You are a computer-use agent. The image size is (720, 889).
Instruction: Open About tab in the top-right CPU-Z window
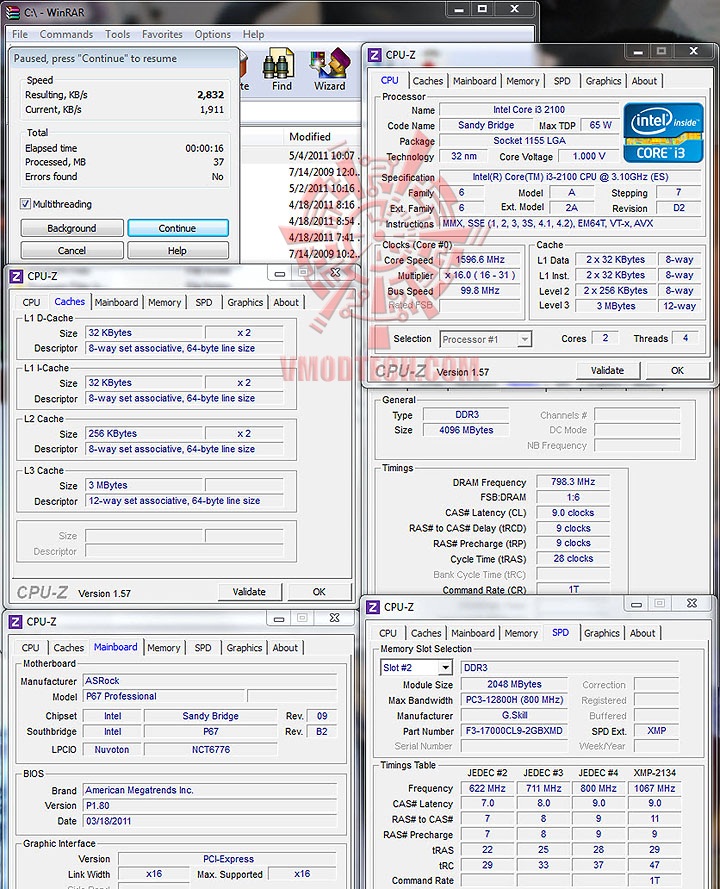tap(645, 81)
